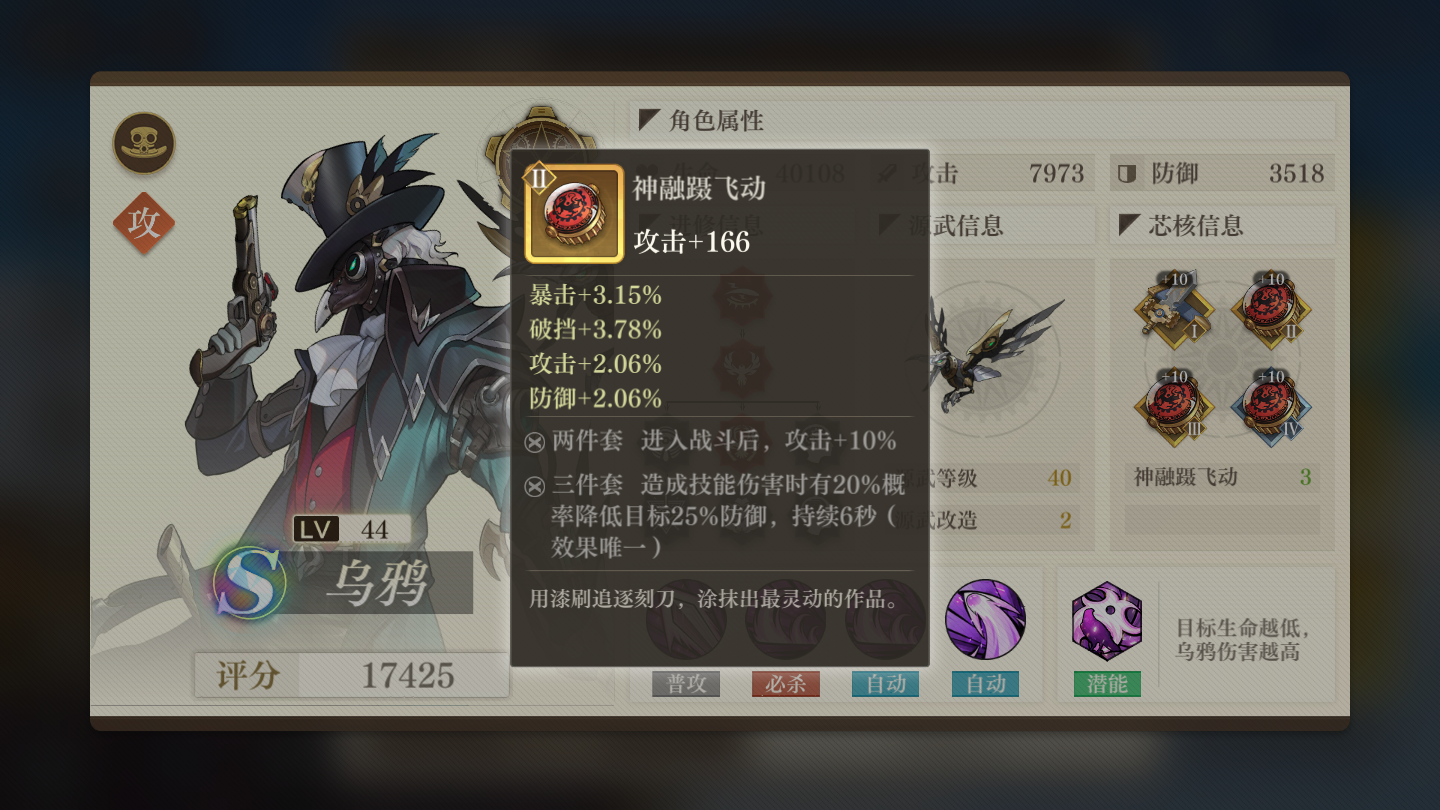This screenshot has width=1440, height=810.
Task: Select core slot I weapon icon
Action: point(1173,308)
